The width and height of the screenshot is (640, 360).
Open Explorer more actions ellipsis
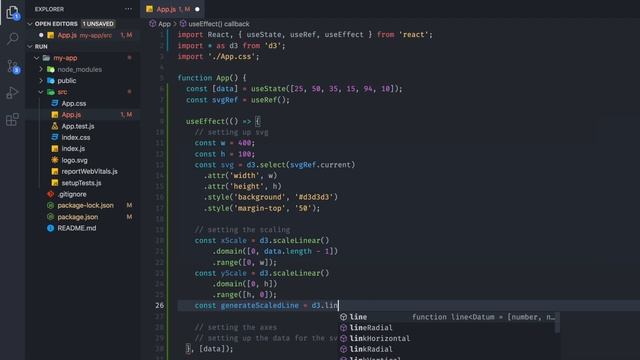(x=128, y=9)
